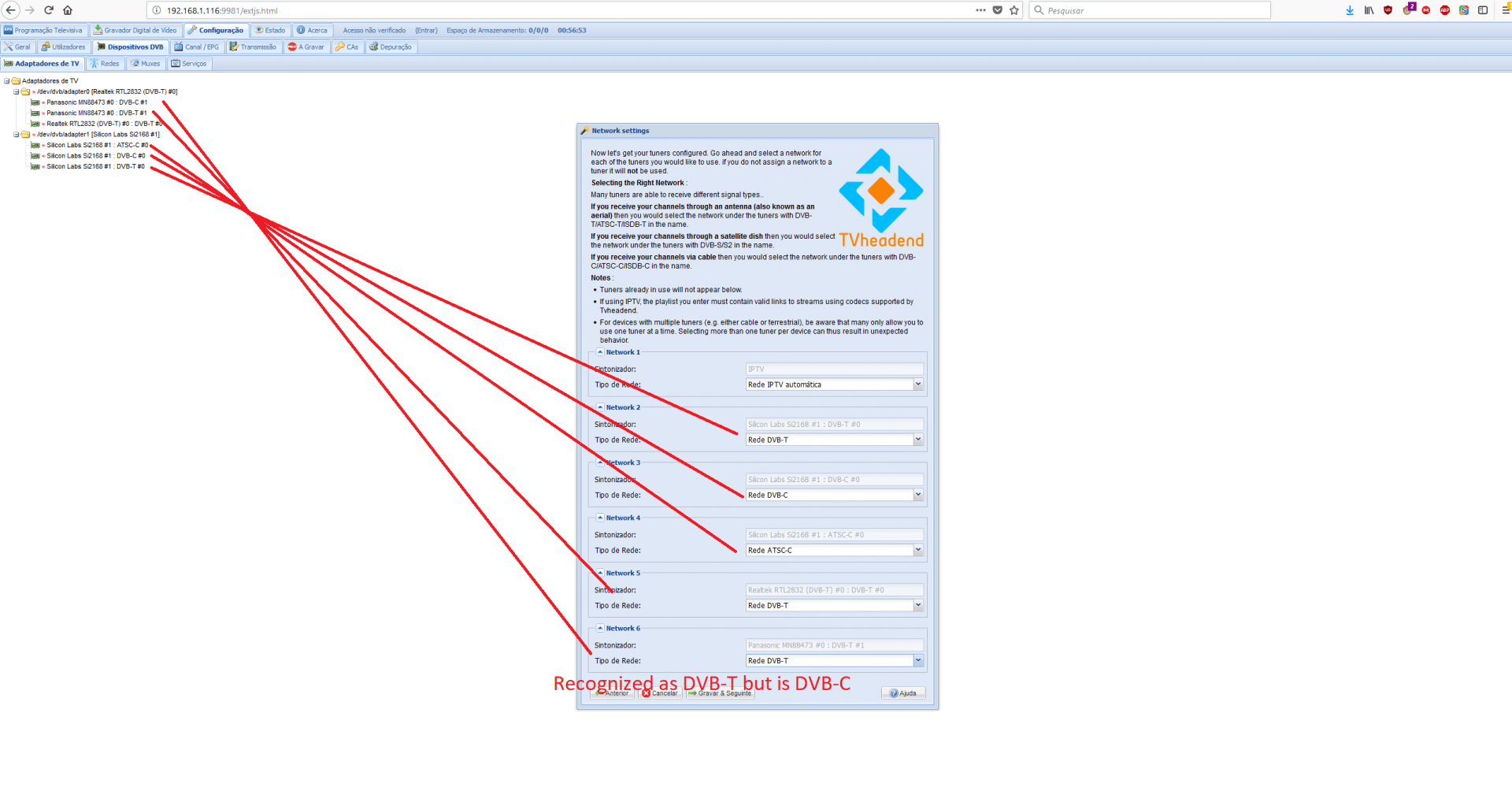Toggle the Firefox sidebar icon
This screenshot has height=791, width=1512.
point(1483,10)
